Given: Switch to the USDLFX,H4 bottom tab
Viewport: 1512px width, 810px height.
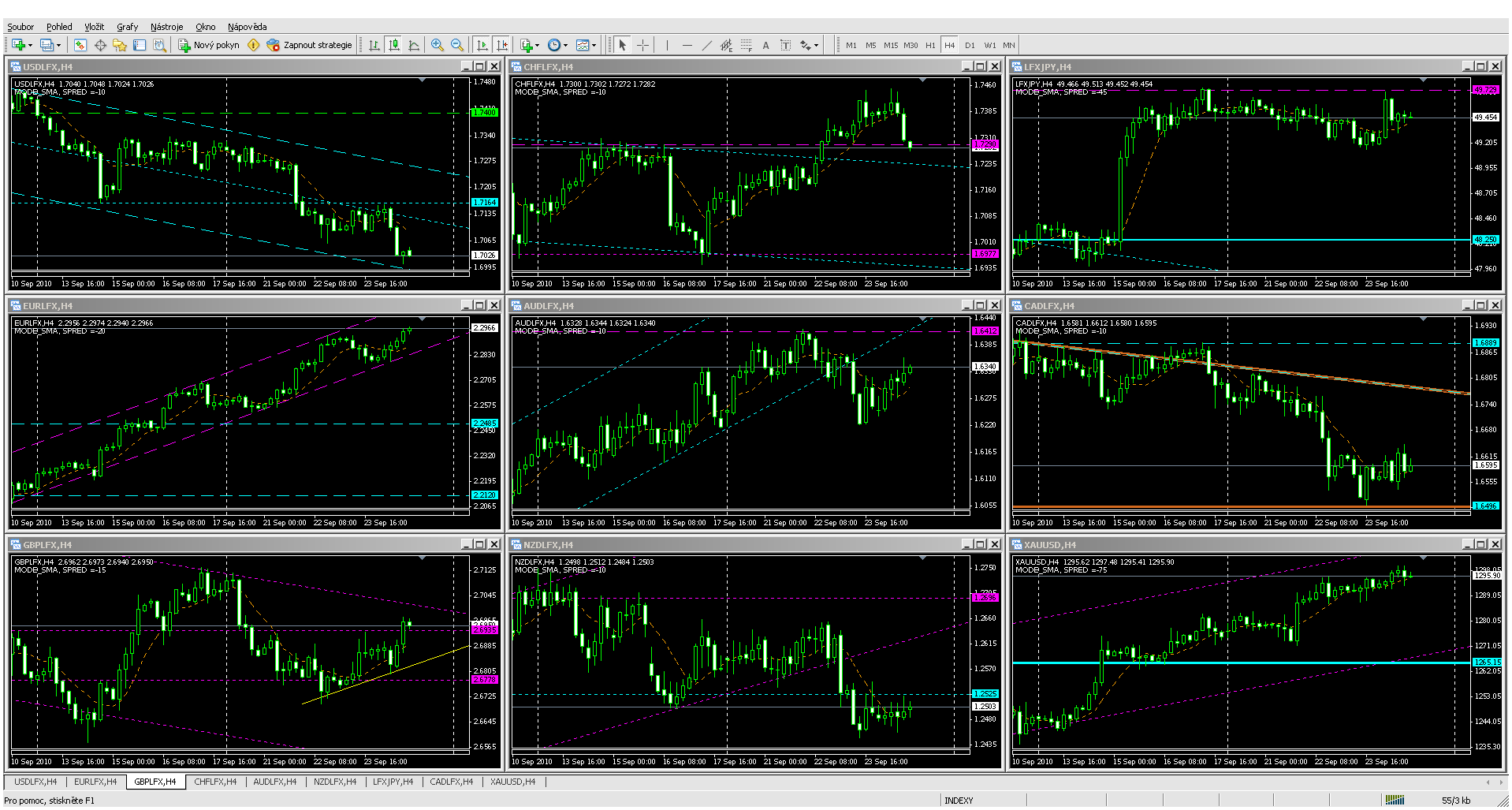Looking at the screenshot, I should pyautogui.click(x=35, y=782).
